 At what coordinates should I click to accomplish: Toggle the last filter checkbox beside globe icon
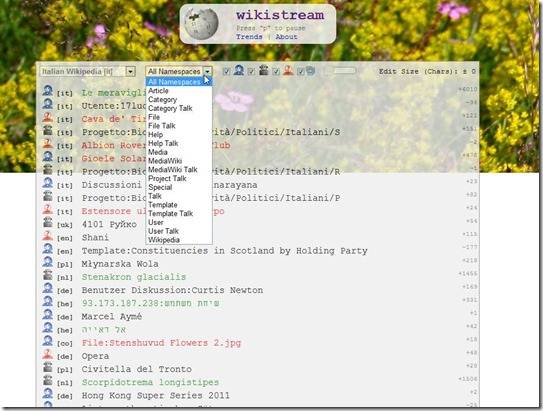[x=301, y=71]
